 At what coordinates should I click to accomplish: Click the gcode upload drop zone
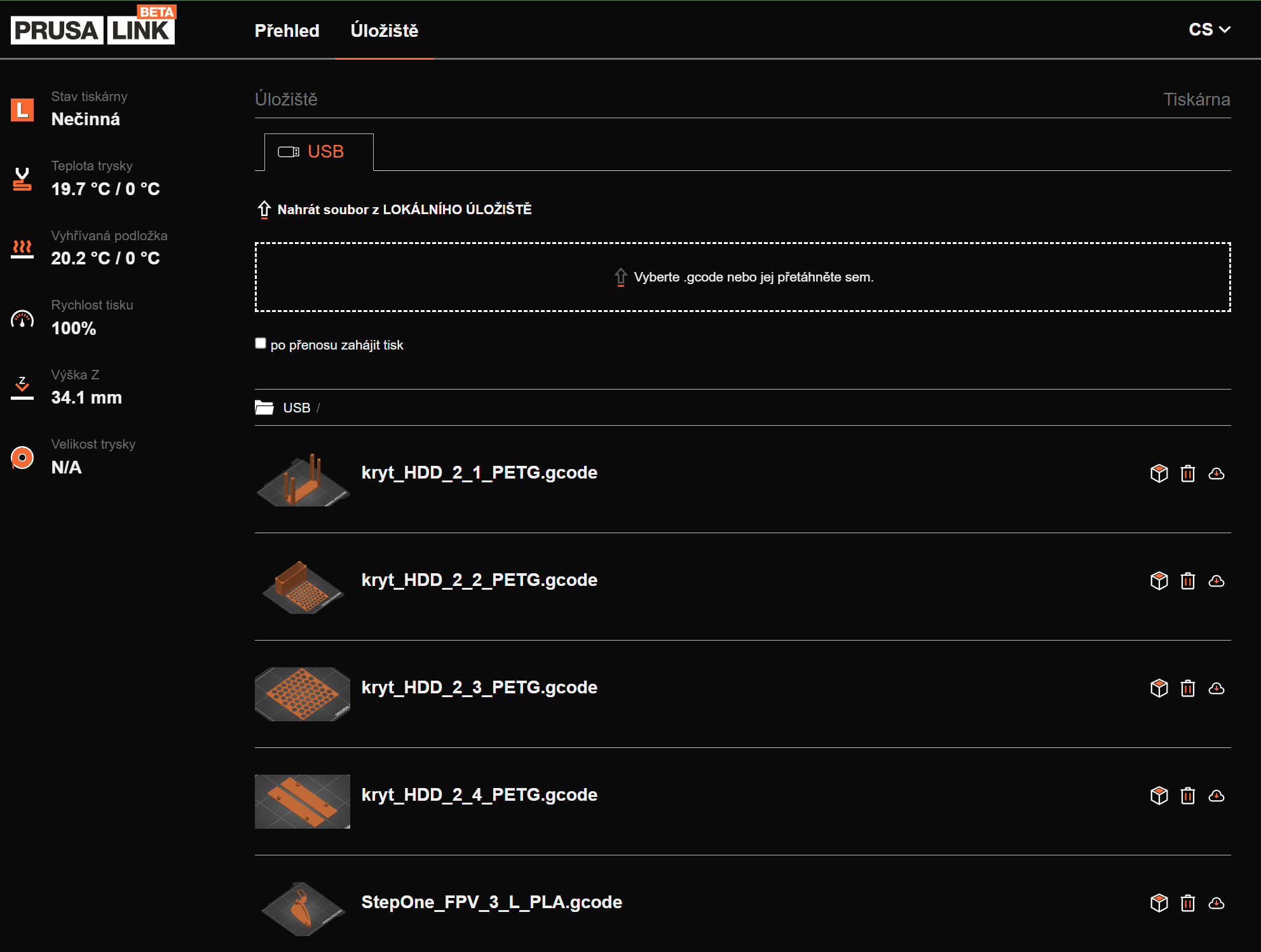[x=742, y=277]
